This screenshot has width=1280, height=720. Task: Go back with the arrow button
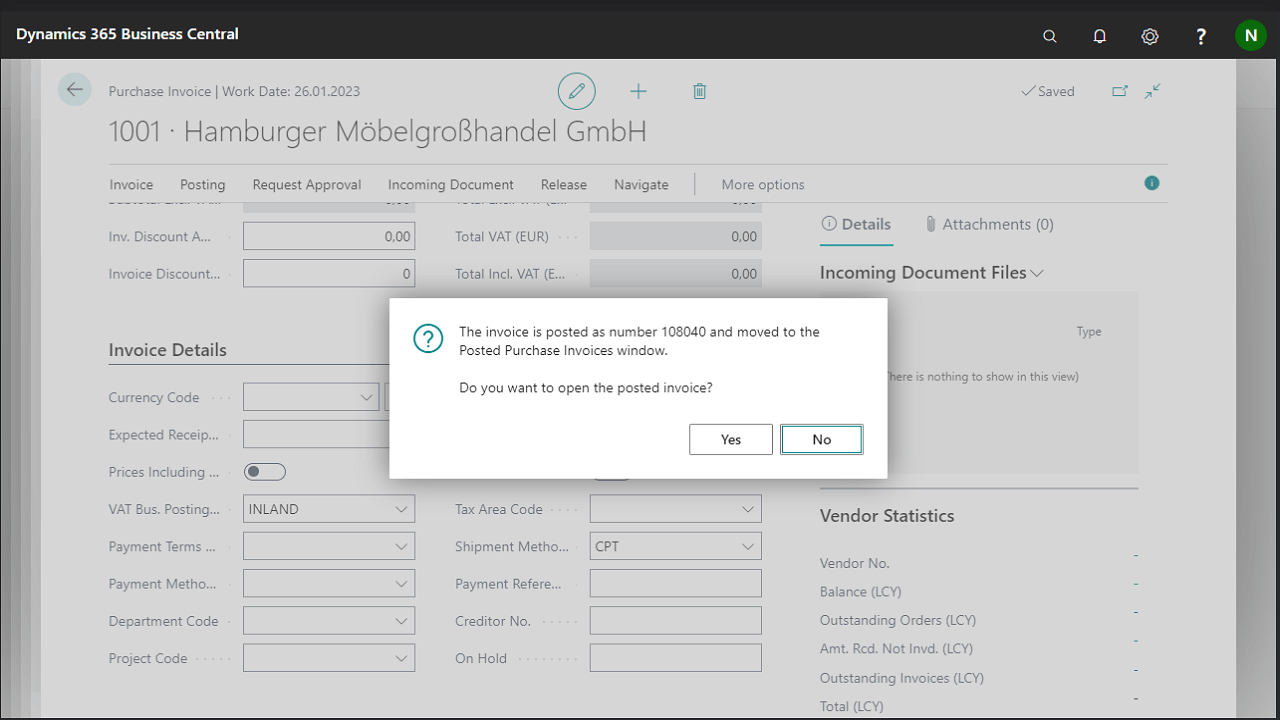74,90
